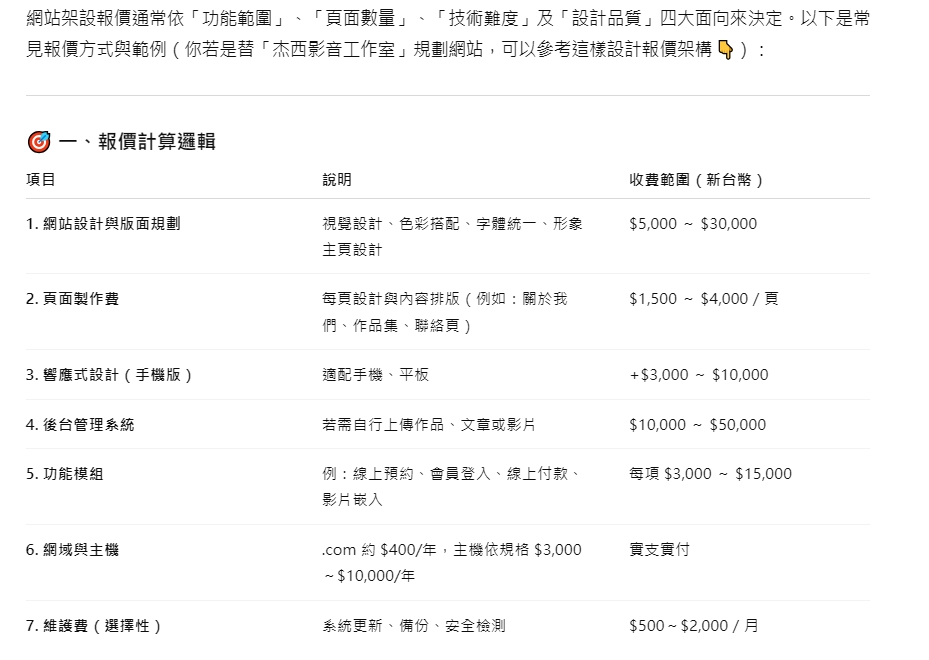Click the price $1,500 ~ $4,000 / 頁

704,299
